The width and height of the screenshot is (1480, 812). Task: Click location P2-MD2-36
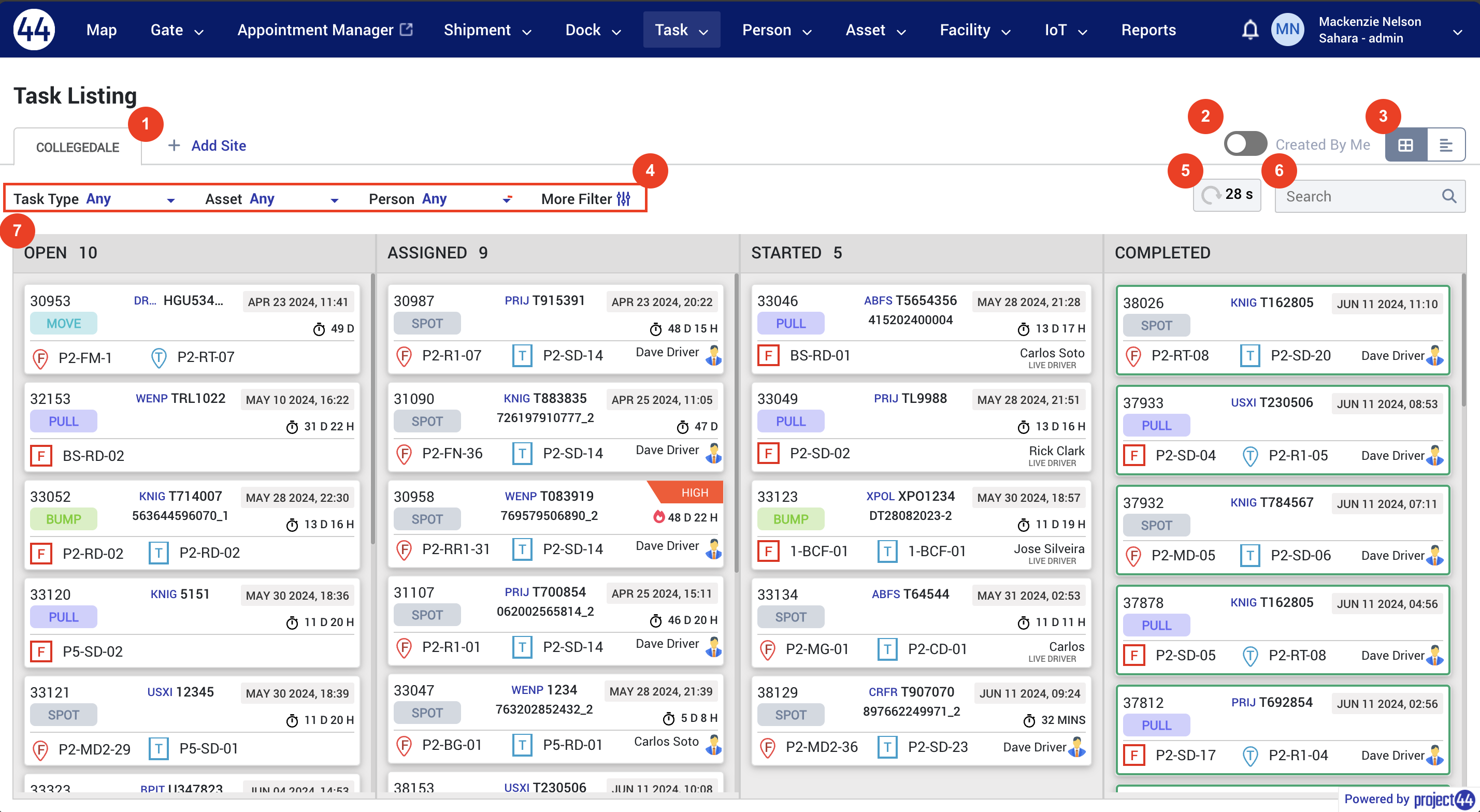[x=822, y=747]
